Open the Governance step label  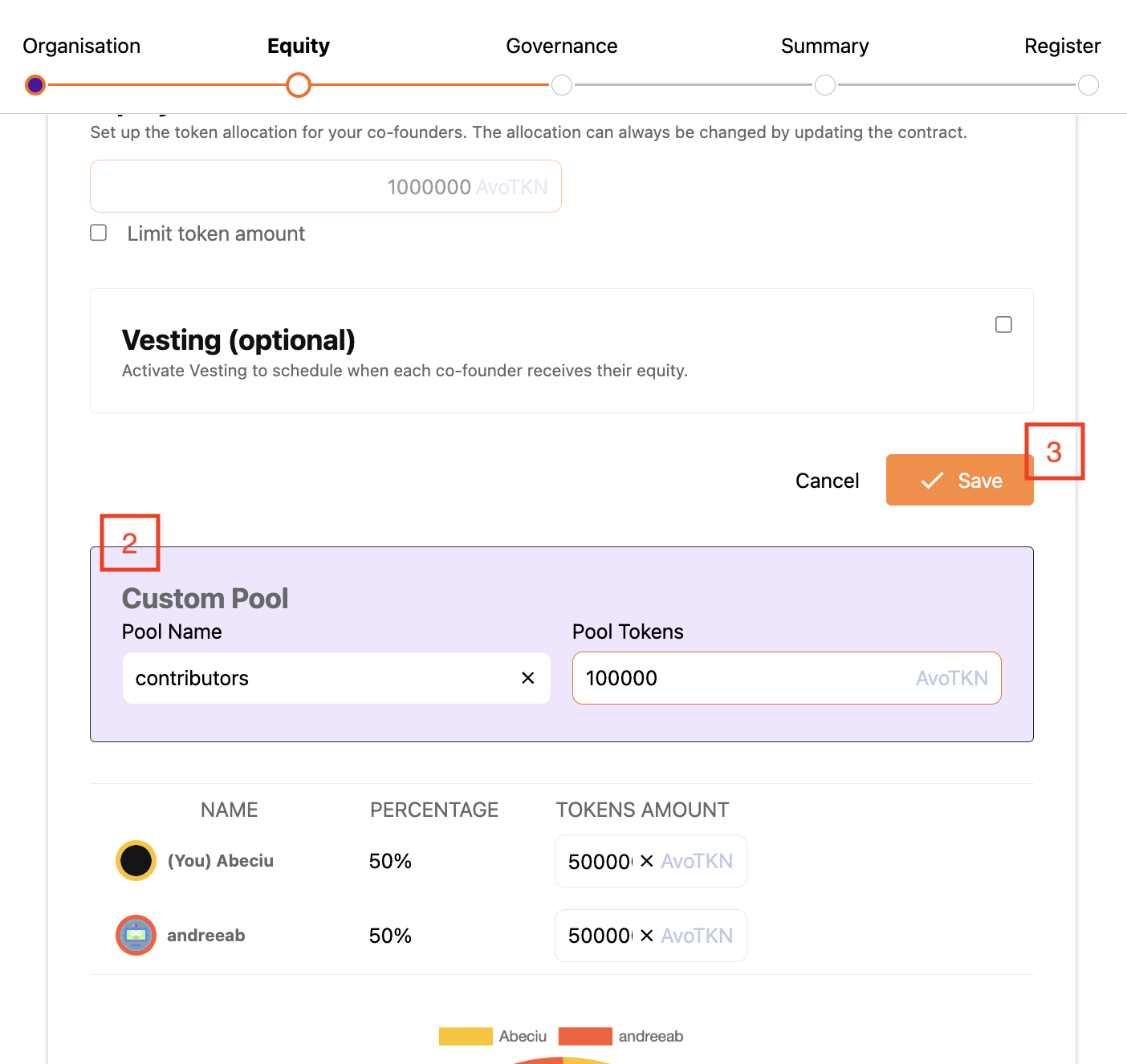(562, 46)
